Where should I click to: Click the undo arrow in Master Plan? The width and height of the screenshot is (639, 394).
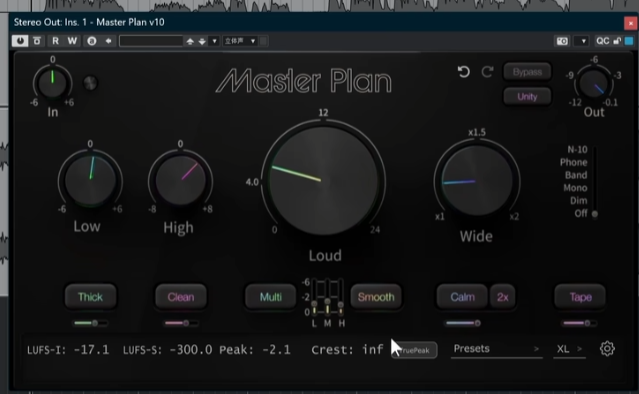pyautogui.click(x=463, y=72)
